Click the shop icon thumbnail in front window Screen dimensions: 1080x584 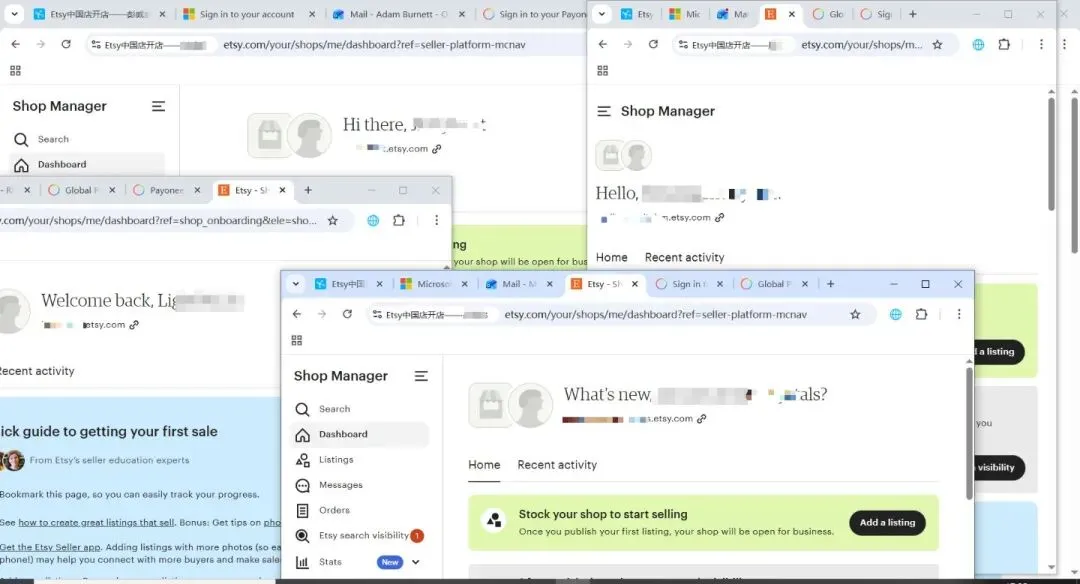click(x=490, y=405)
